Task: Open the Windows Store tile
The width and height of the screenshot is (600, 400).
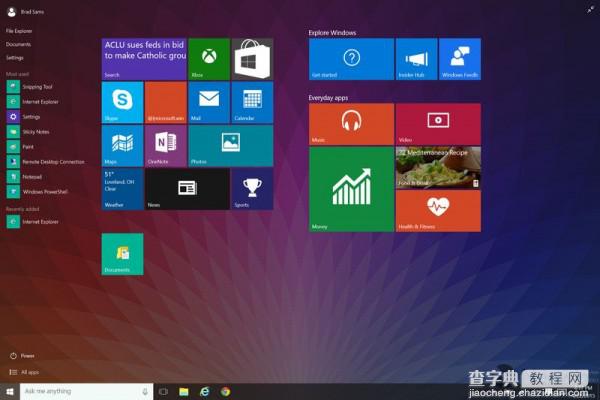Action: [x=252, y=59]
